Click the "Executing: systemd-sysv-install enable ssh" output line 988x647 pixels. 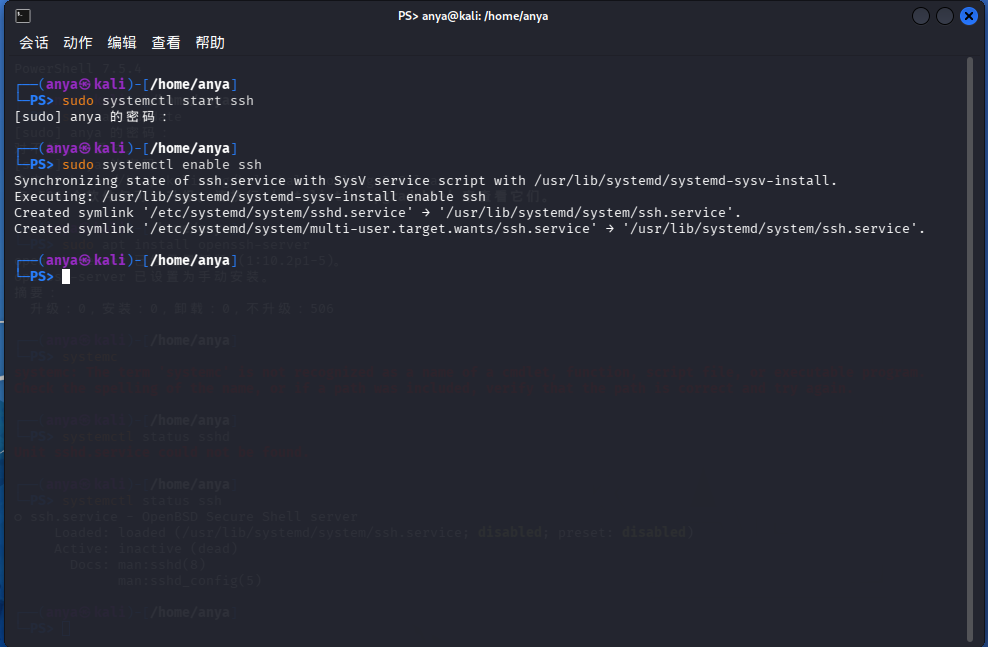[250, 197]
